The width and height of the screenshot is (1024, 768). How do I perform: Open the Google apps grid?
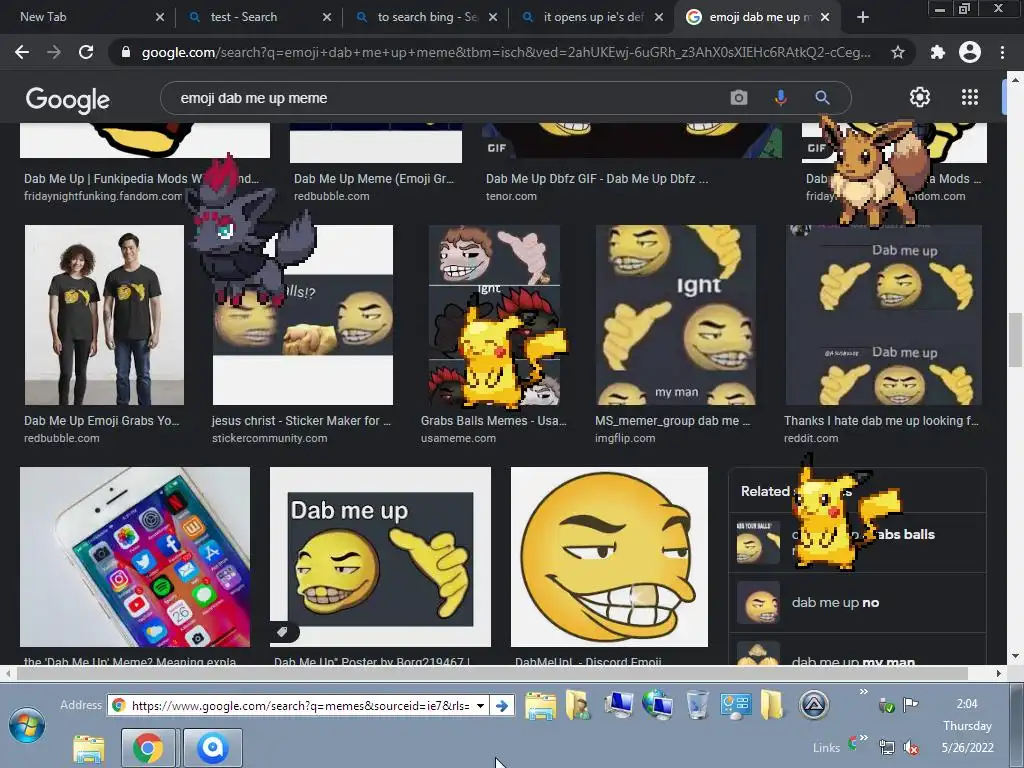[x=970, y=97]
